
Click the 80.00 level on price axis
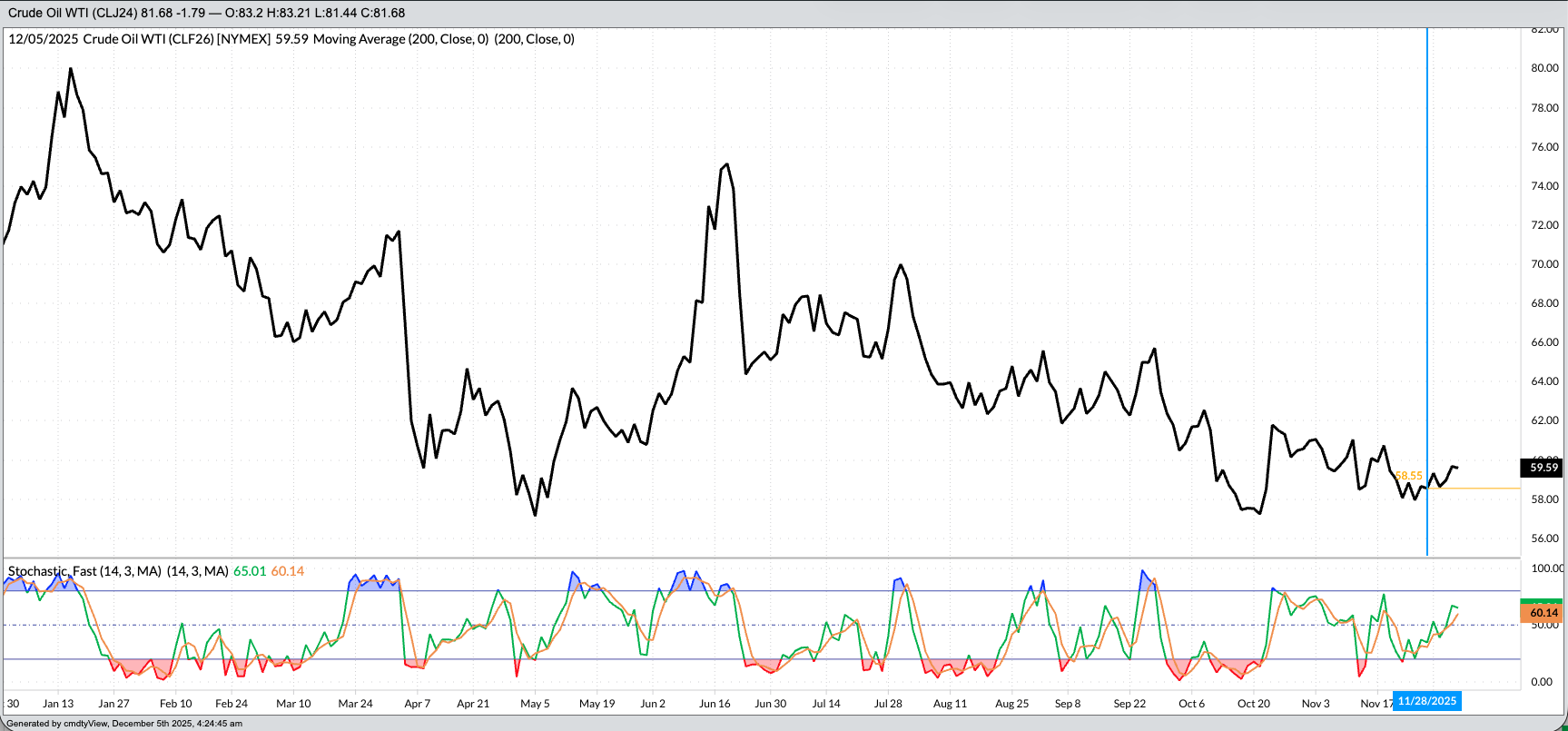[1544, 68]
